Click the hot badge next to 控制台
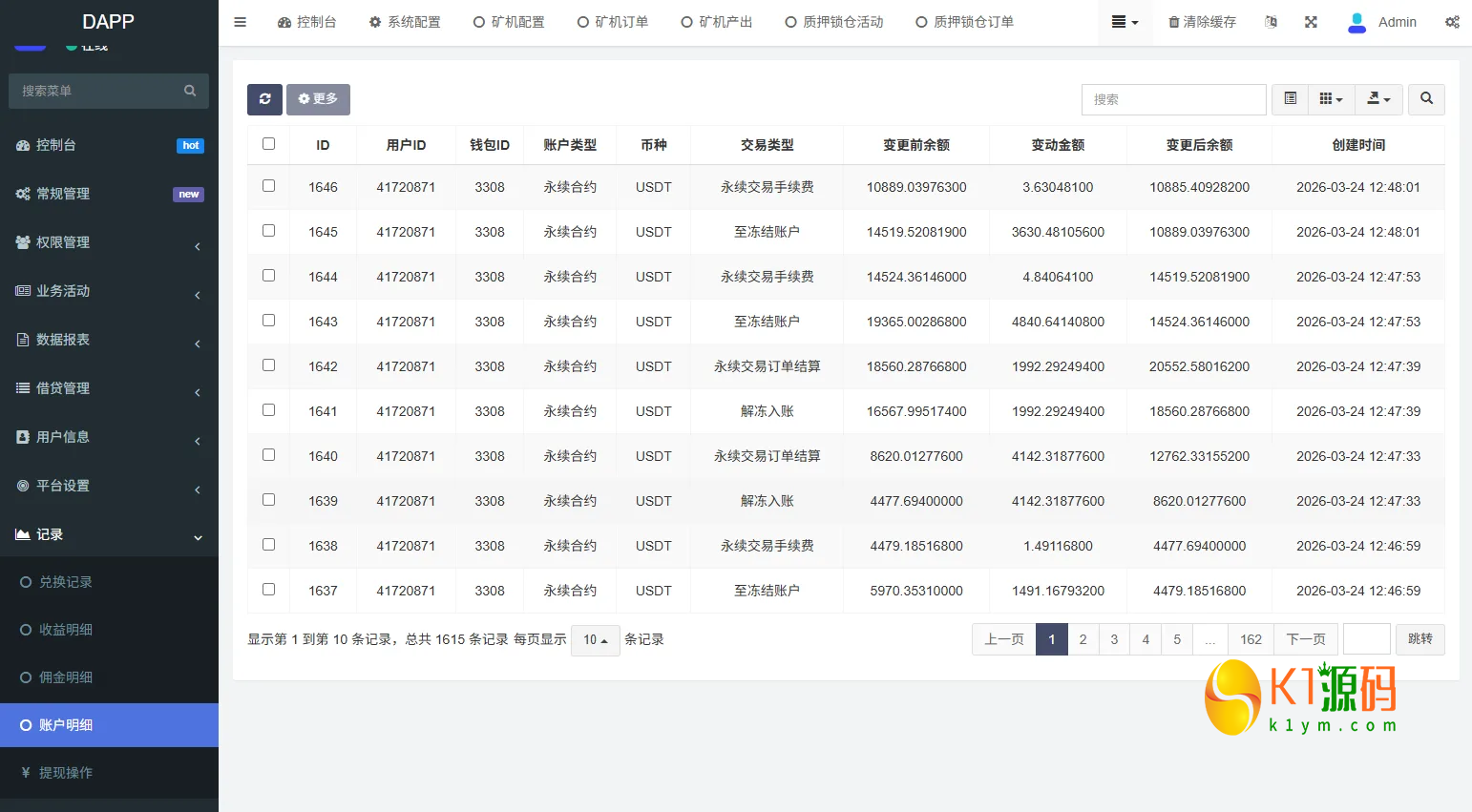This screenshot has width=1472, height=812. [190, 146]
